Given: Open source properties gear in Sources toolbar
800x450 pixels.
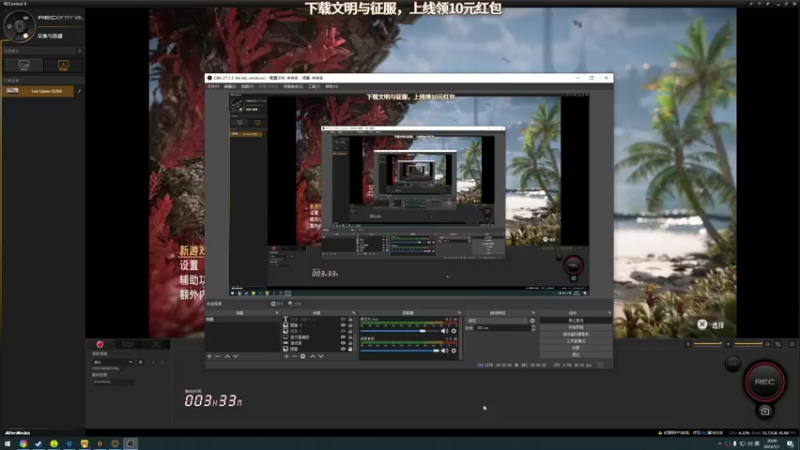Looking at the screenshot, I should click(303, 356).
